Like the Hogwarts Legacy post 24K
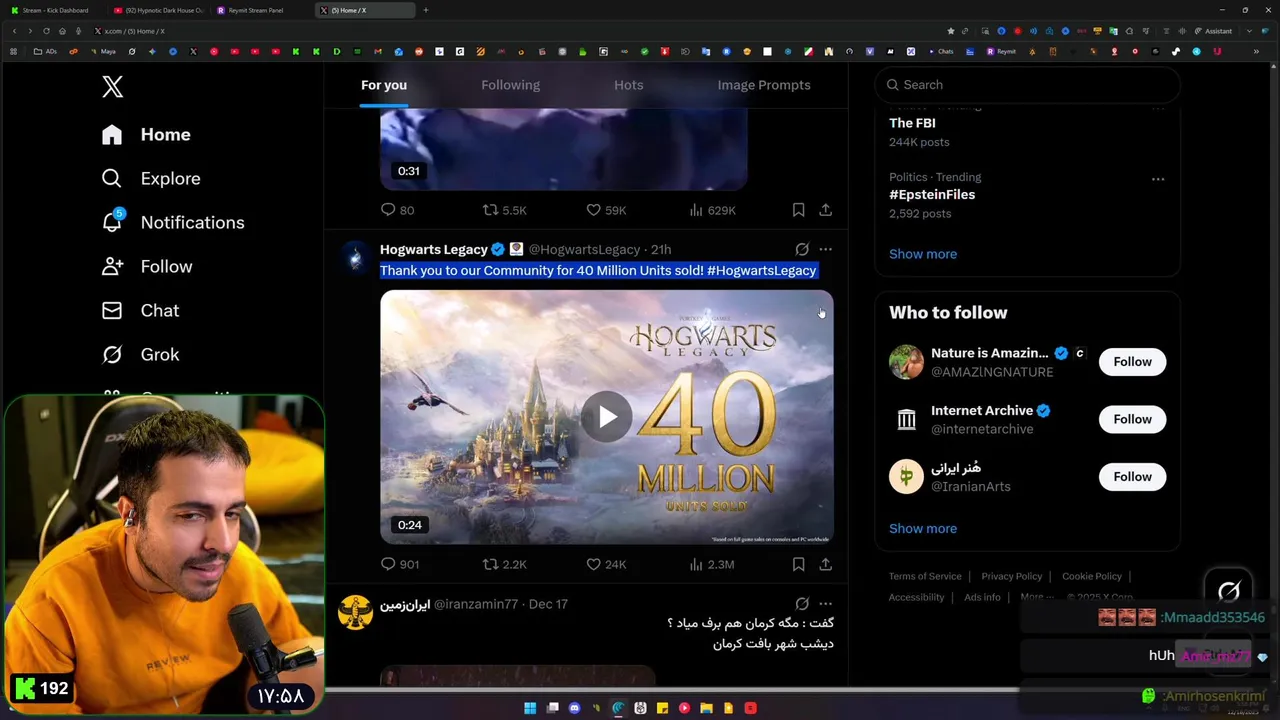The image size is (1280, 720). click(x=606, y=564)
